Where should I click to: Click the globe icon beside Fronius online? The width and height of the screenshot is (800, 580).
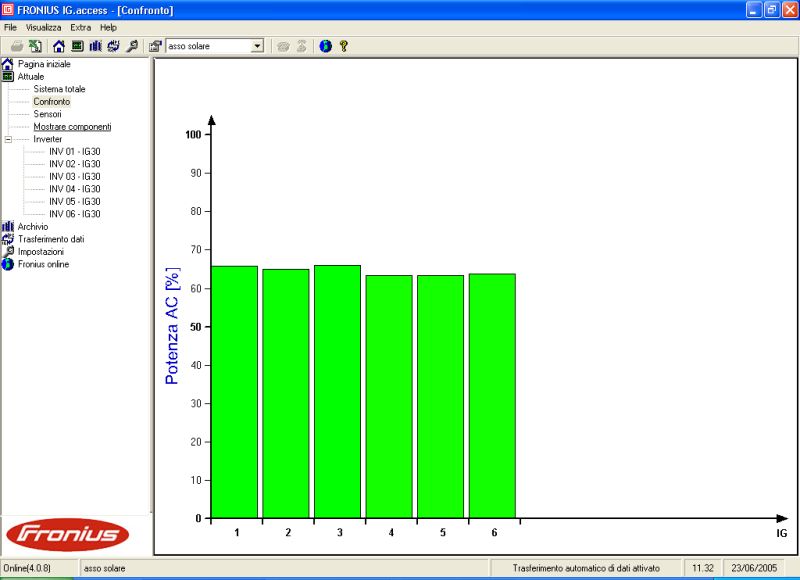(x=8, y=264)
